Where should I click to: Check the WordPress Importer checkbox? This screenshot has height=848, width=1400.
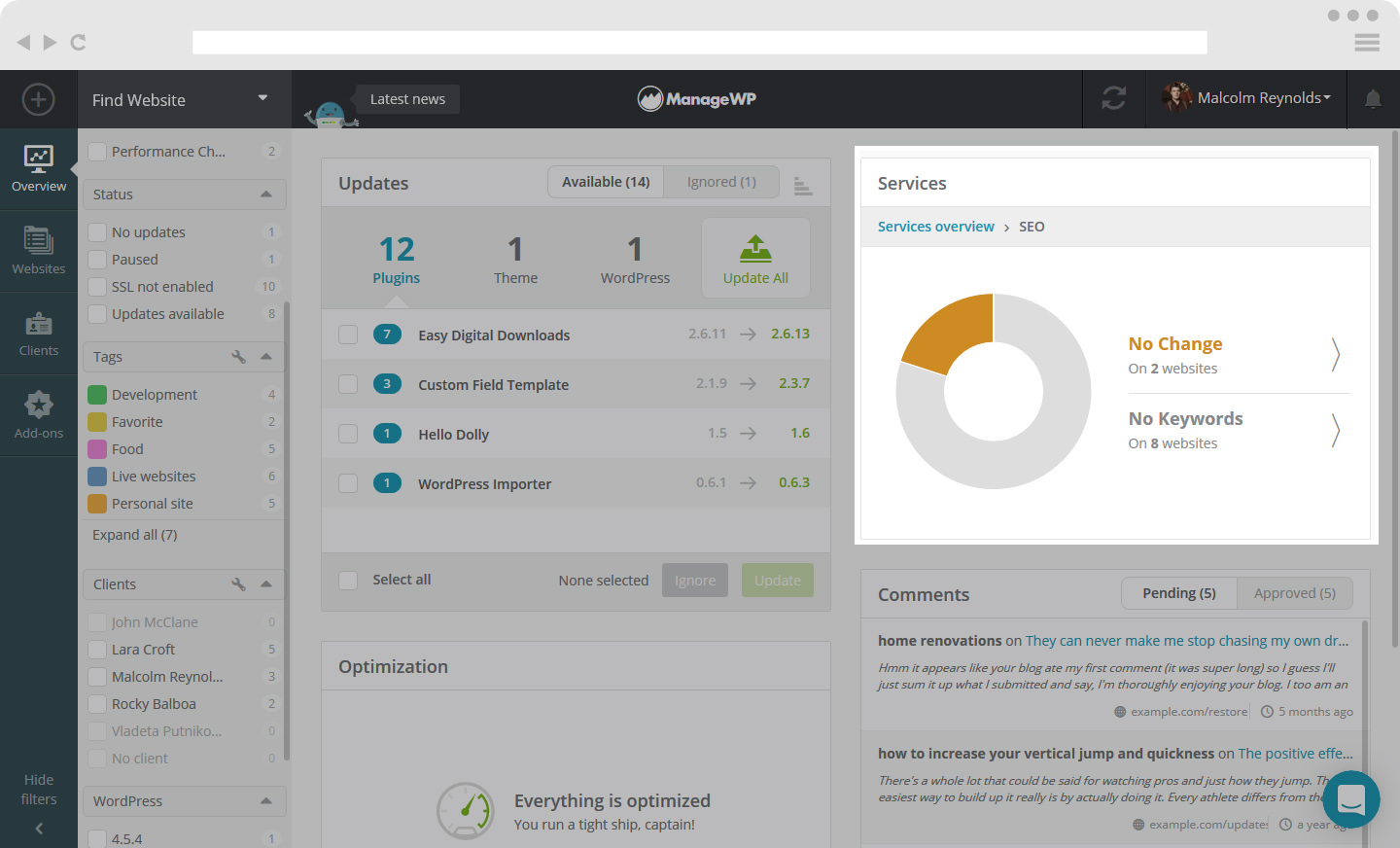click(348, 483)
